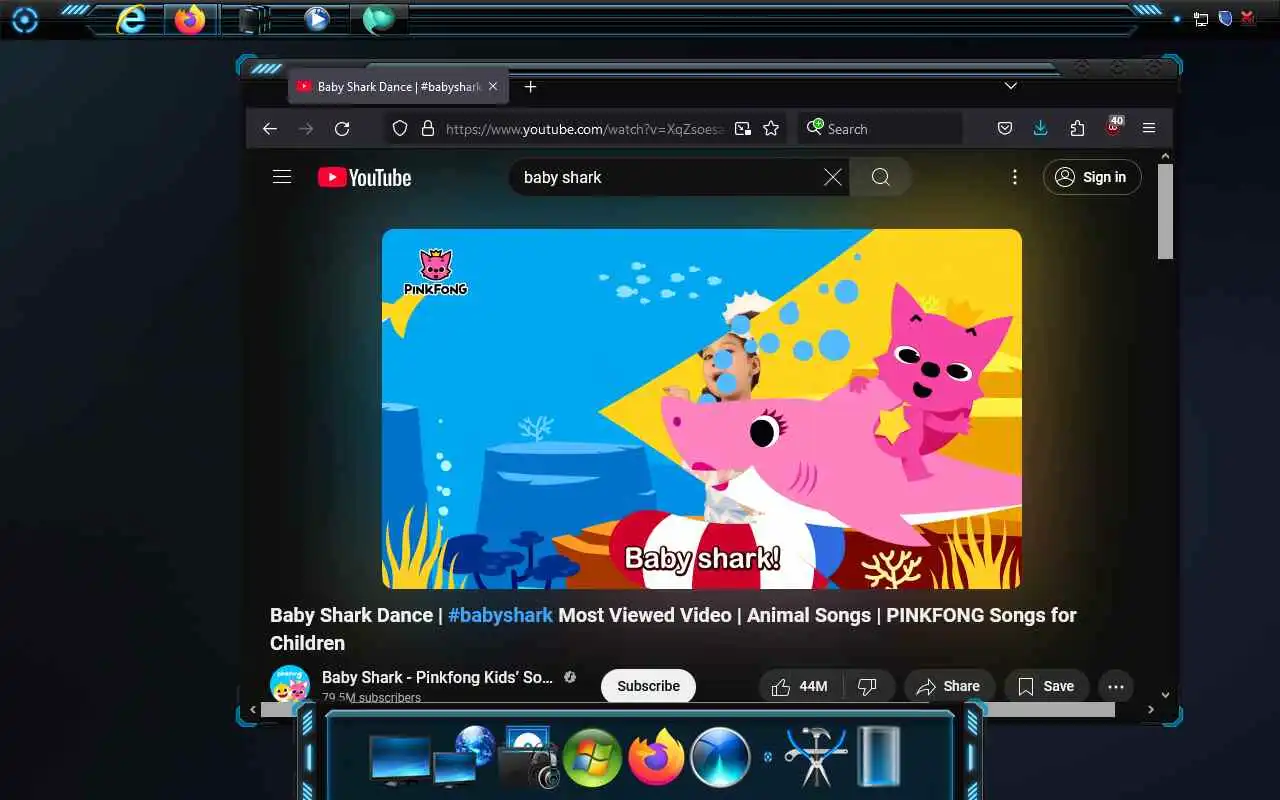Open the Pocket save icon in toolbar

[1005, 129]
